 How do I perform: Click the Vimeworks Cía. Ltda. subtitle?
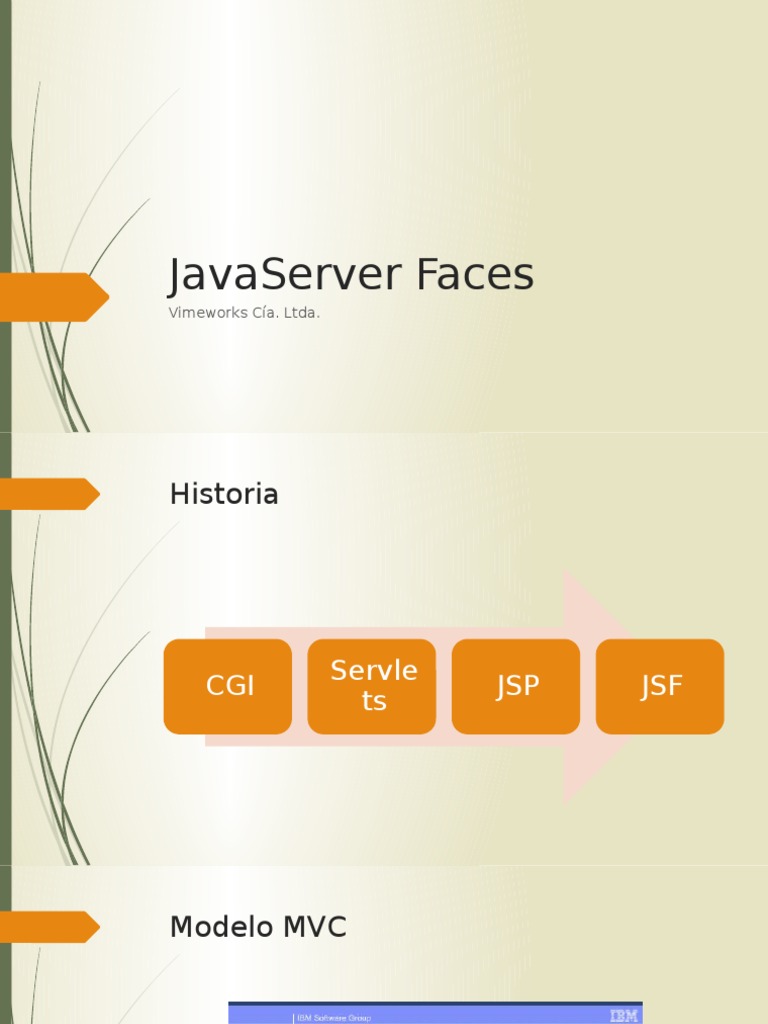(244, 313)
